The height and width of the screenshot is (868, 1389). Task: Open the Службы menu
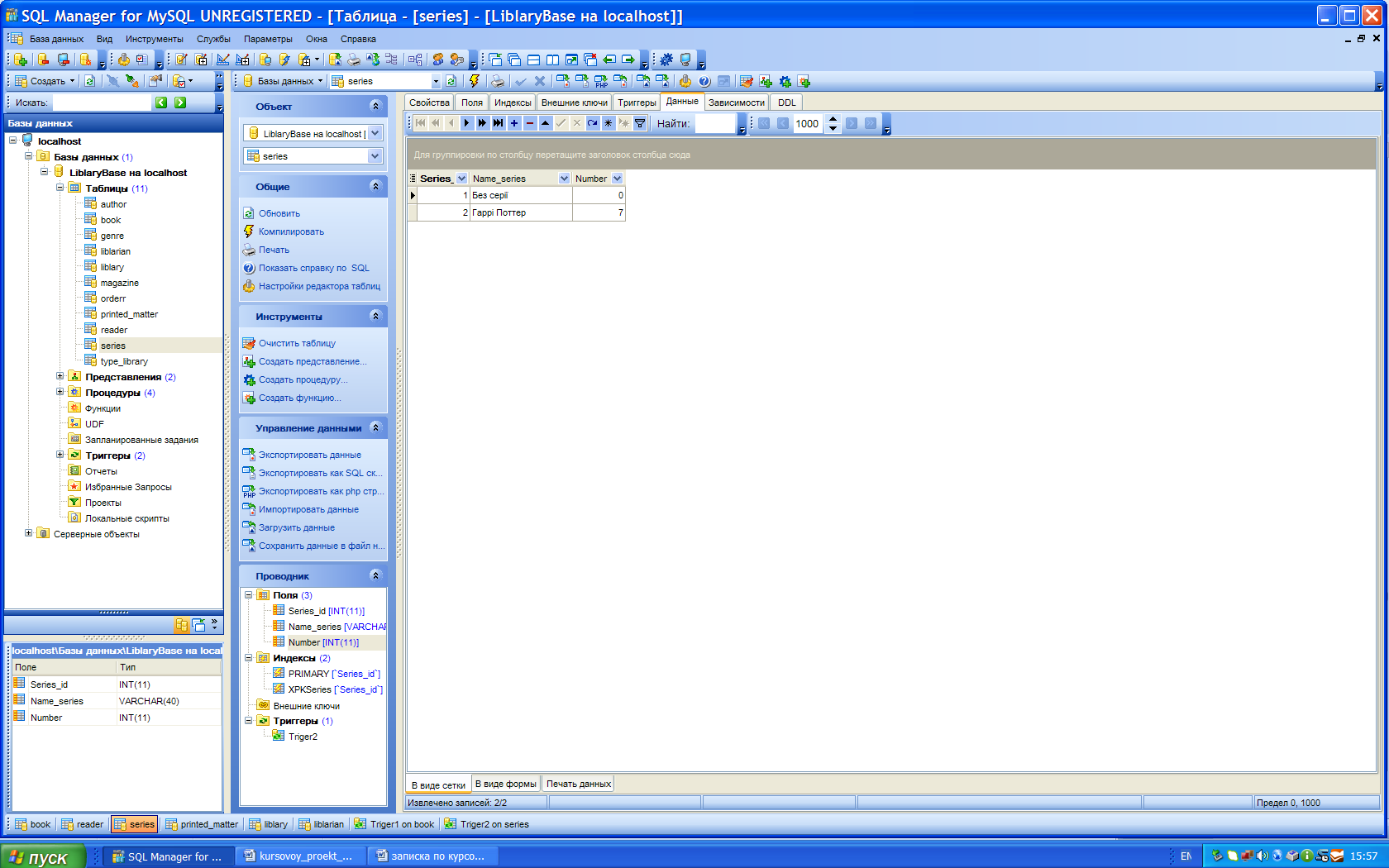pyautogui.click(x=213, y=39)
